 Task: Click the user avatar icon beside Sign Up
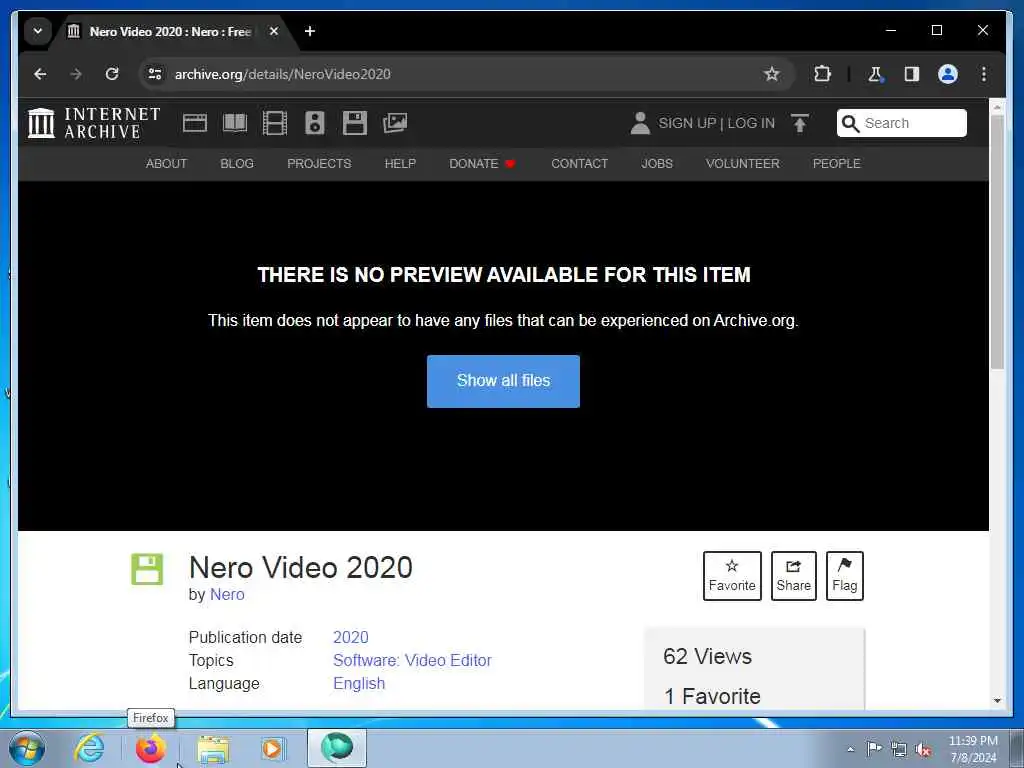[x=640, y=123]
